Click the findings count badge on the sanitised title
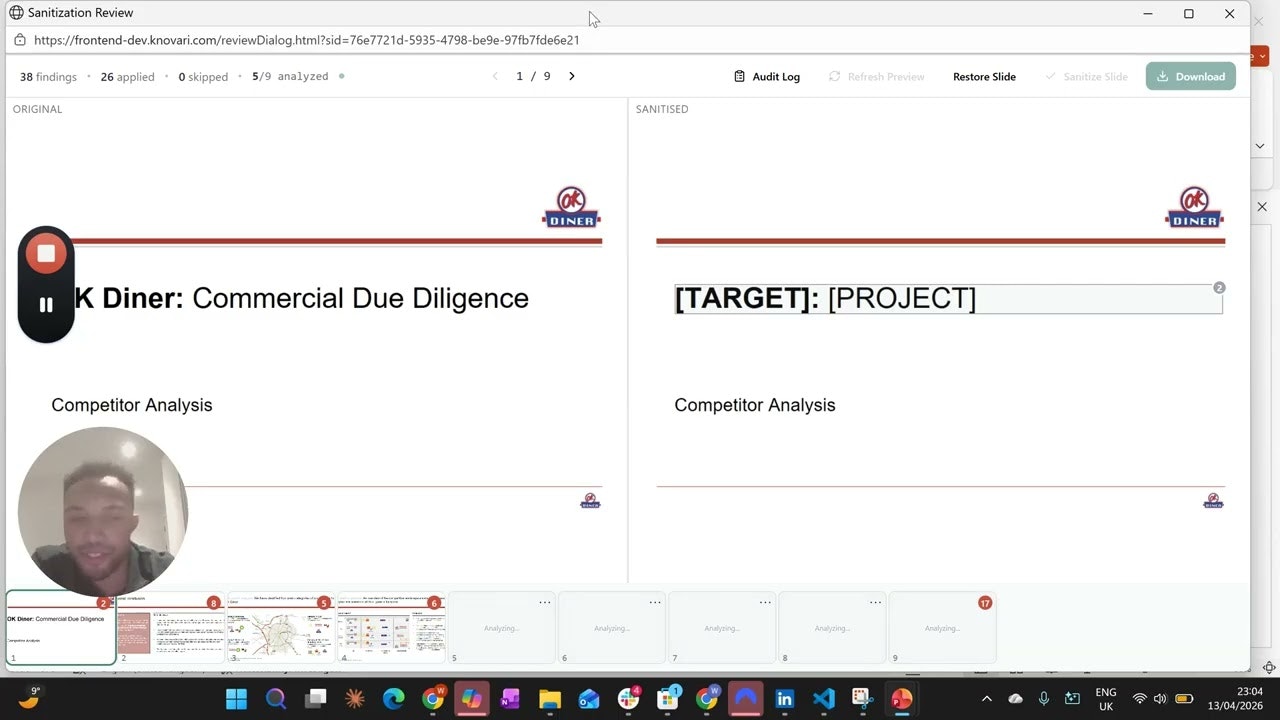 [x=1219, y=288]
